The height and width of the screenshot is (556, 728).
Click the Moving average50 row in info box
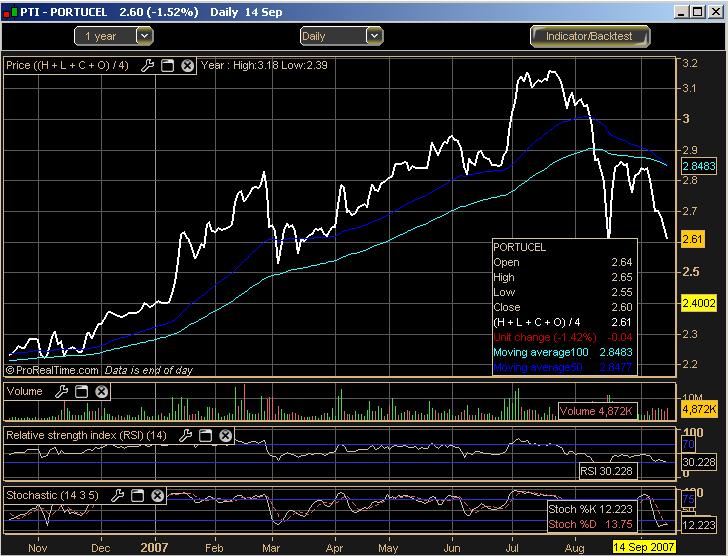(x=563, y=367)
